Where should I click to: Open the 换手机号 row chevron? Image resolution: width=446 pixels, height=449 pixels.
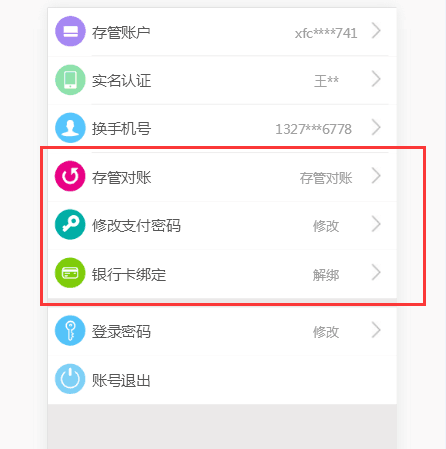click(376, 127)
